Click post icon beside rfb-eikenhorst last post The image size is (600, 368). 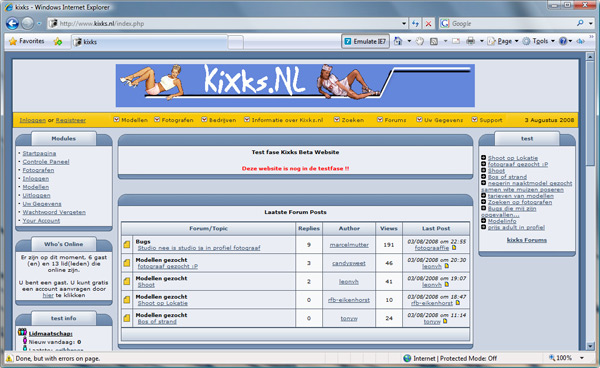[x=458, y=303]
